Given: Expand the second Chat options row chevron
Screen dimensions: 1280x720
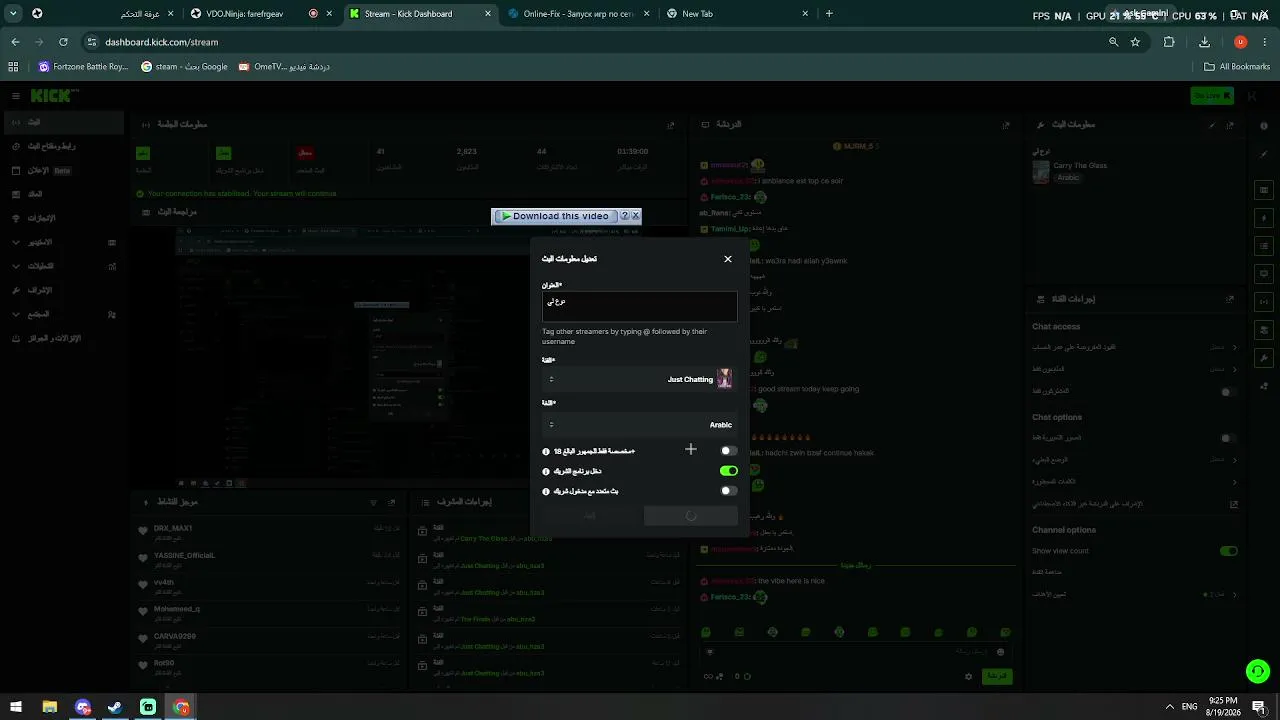Looking at the screenshot, I should (x=1234, y=460).
